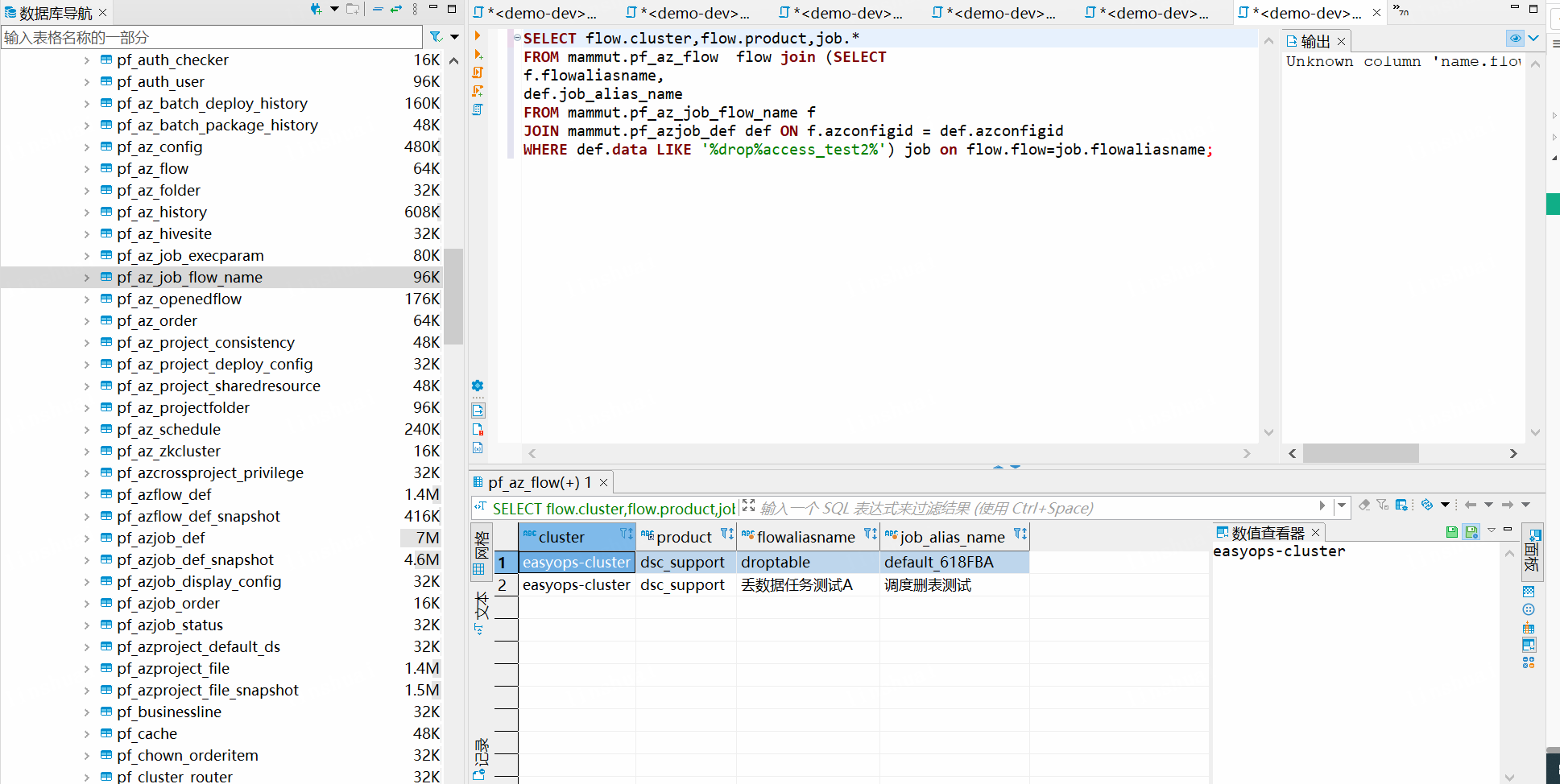Show result panel icon in editor sidebar

pos(478,411)
